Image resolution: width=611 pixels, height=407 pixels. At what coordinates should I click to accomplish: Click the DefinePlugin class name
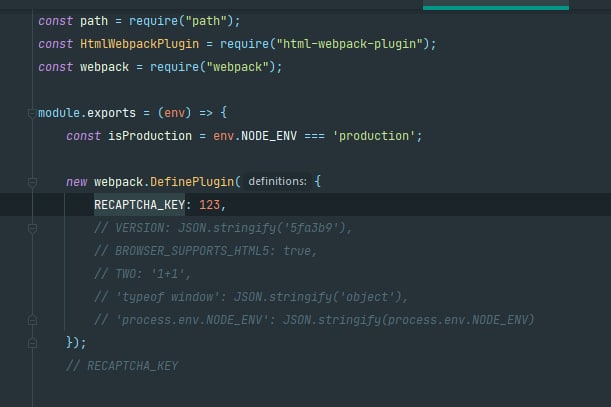pos(192,182)
